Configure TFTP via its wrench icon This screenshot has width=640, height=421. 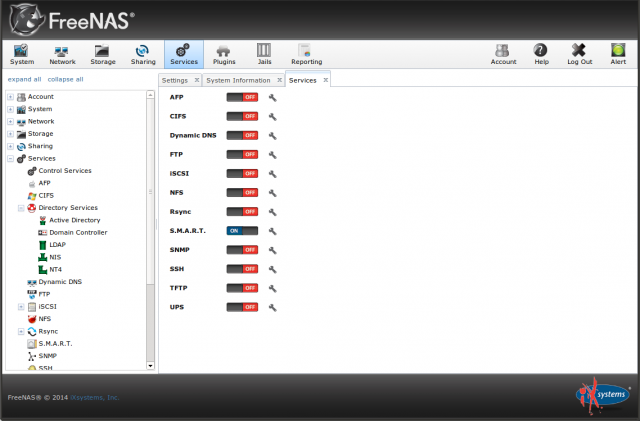tap(273, 288)
